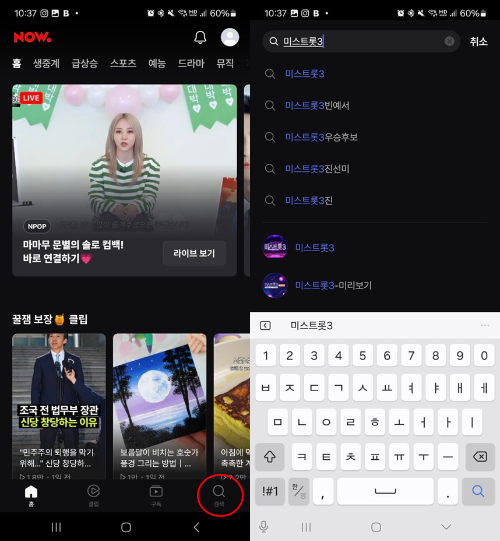
Task: Collapse keyboard suggestion bar back arrow
Action: pos(265,325)
